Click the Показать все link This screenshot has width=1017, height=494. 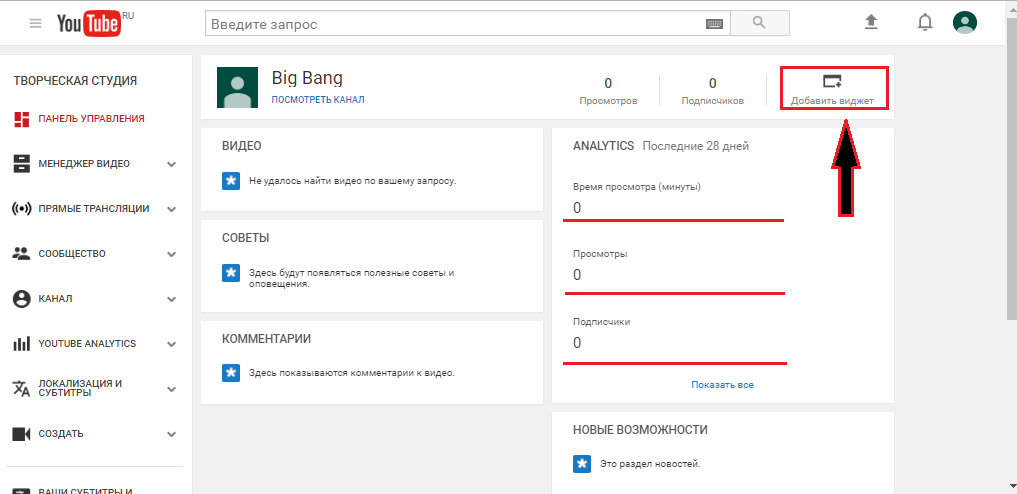(723, 384)
